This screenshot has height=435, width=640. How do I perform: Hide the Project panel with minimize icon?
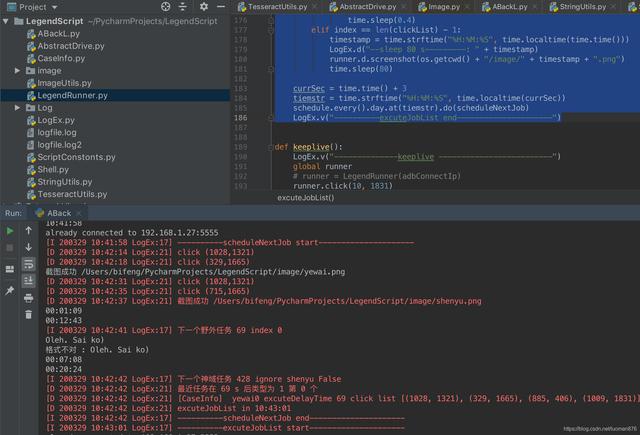(x=221, y=7)
